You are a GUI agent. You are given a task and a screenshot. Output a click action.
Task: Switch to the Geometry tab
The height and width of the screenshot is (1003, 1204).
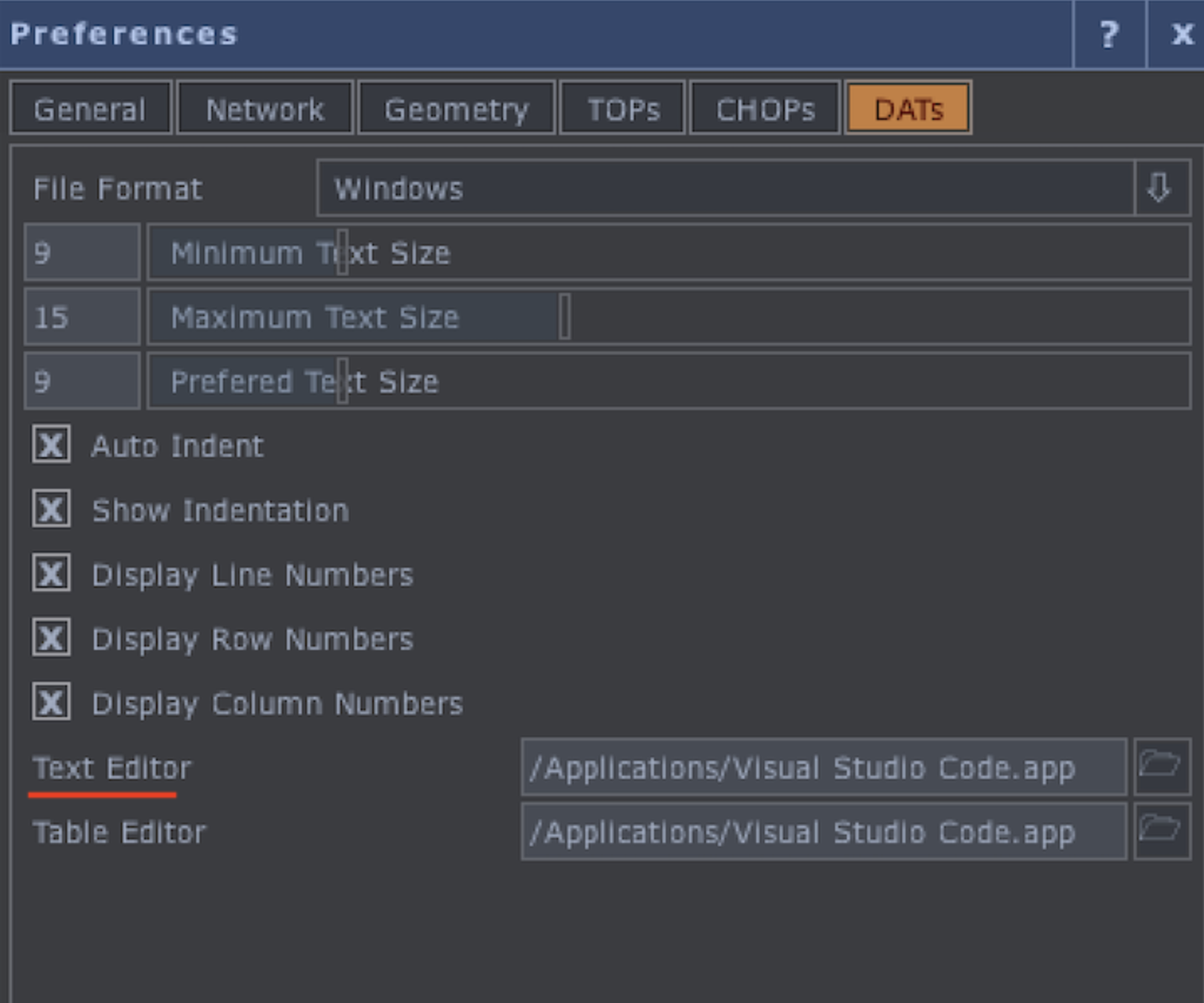tap(457, 108)
